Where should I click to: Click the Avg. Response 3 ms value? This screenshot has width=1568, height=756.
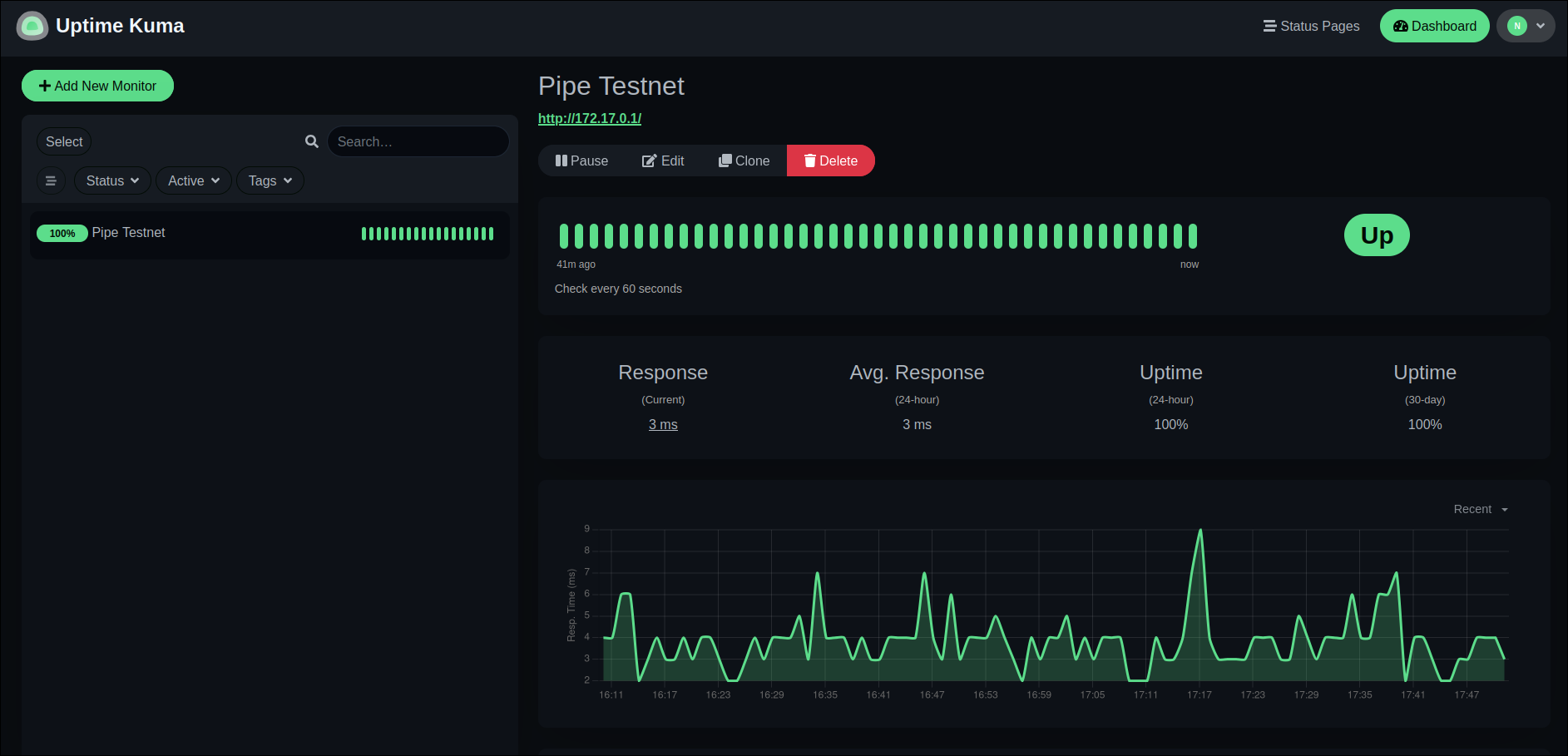(917, 424)
